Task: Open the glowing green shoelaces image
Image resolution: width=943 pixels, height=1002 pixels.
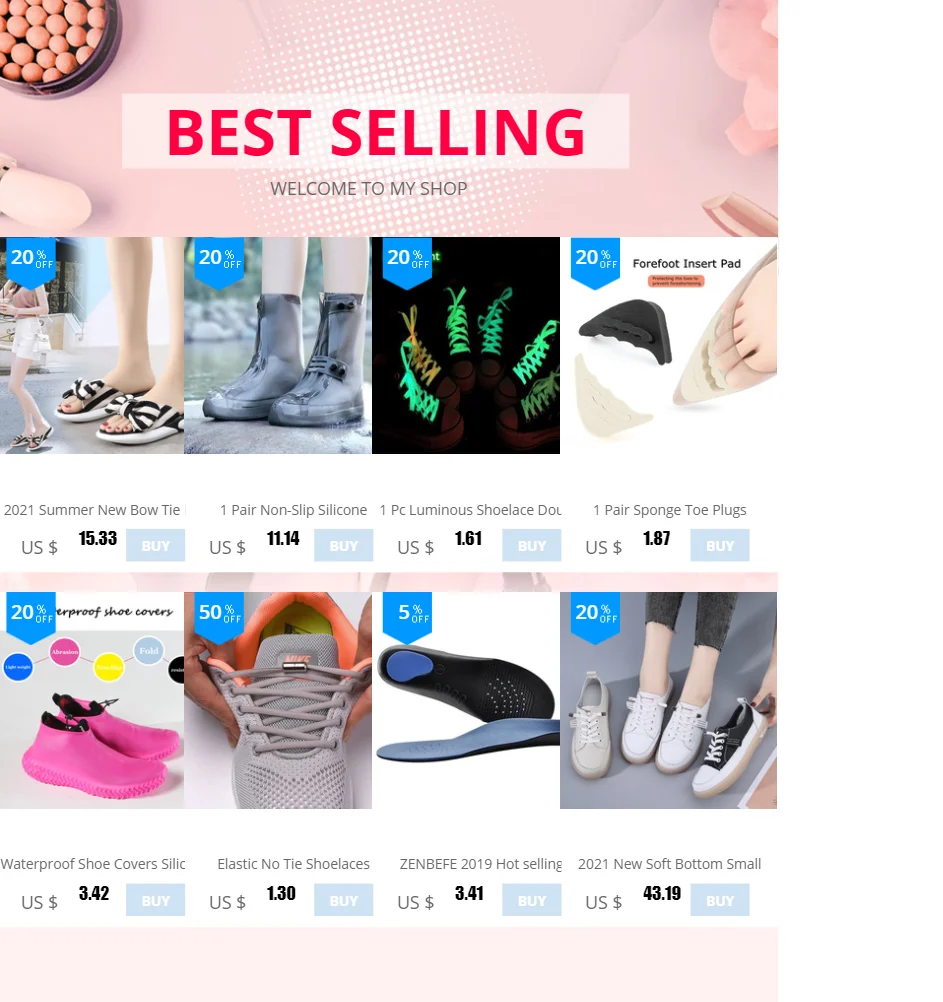Action: click(466, 346)
